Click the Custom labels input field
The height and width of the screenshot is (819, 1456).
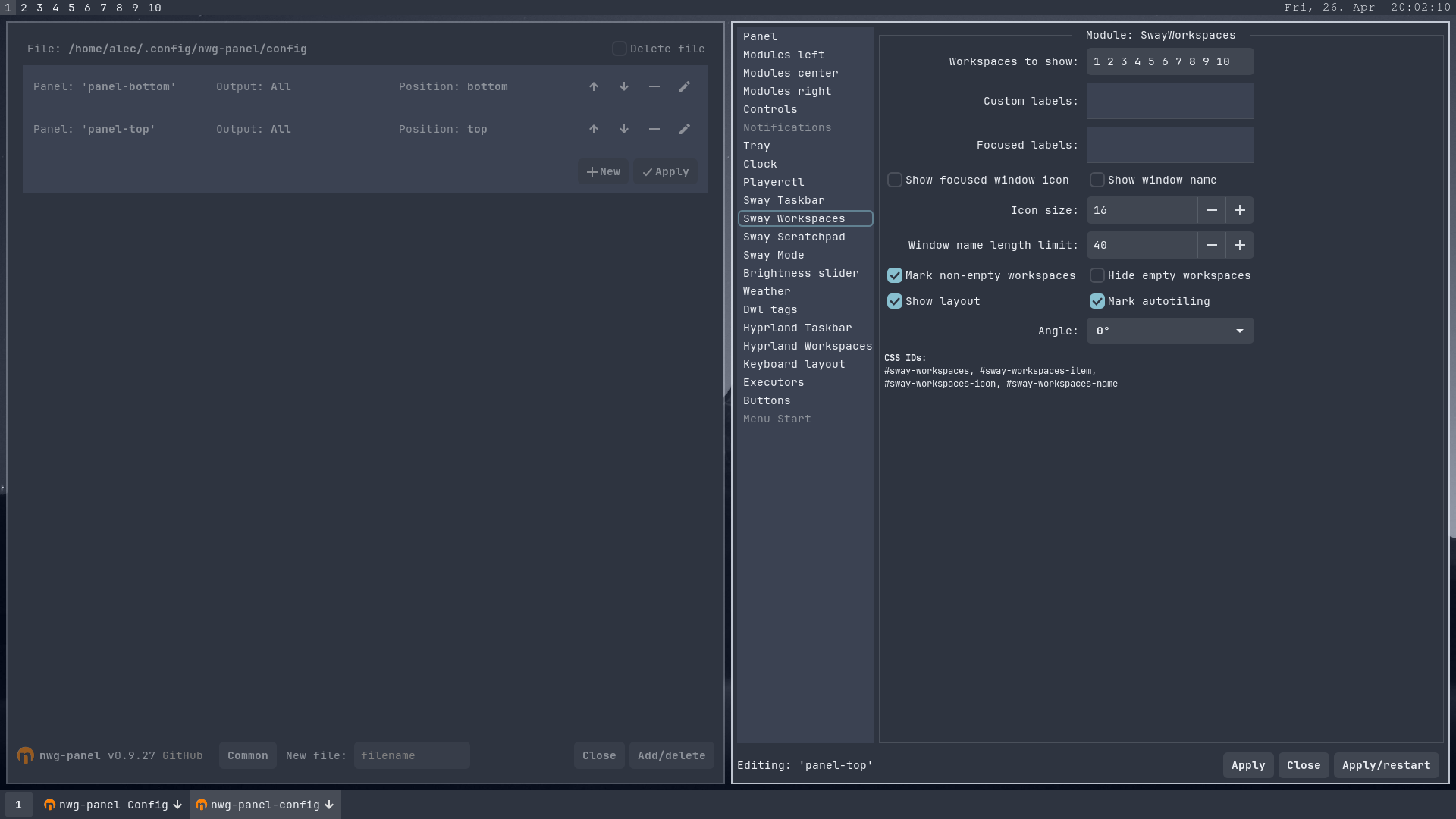click(x=1169, y=101)
